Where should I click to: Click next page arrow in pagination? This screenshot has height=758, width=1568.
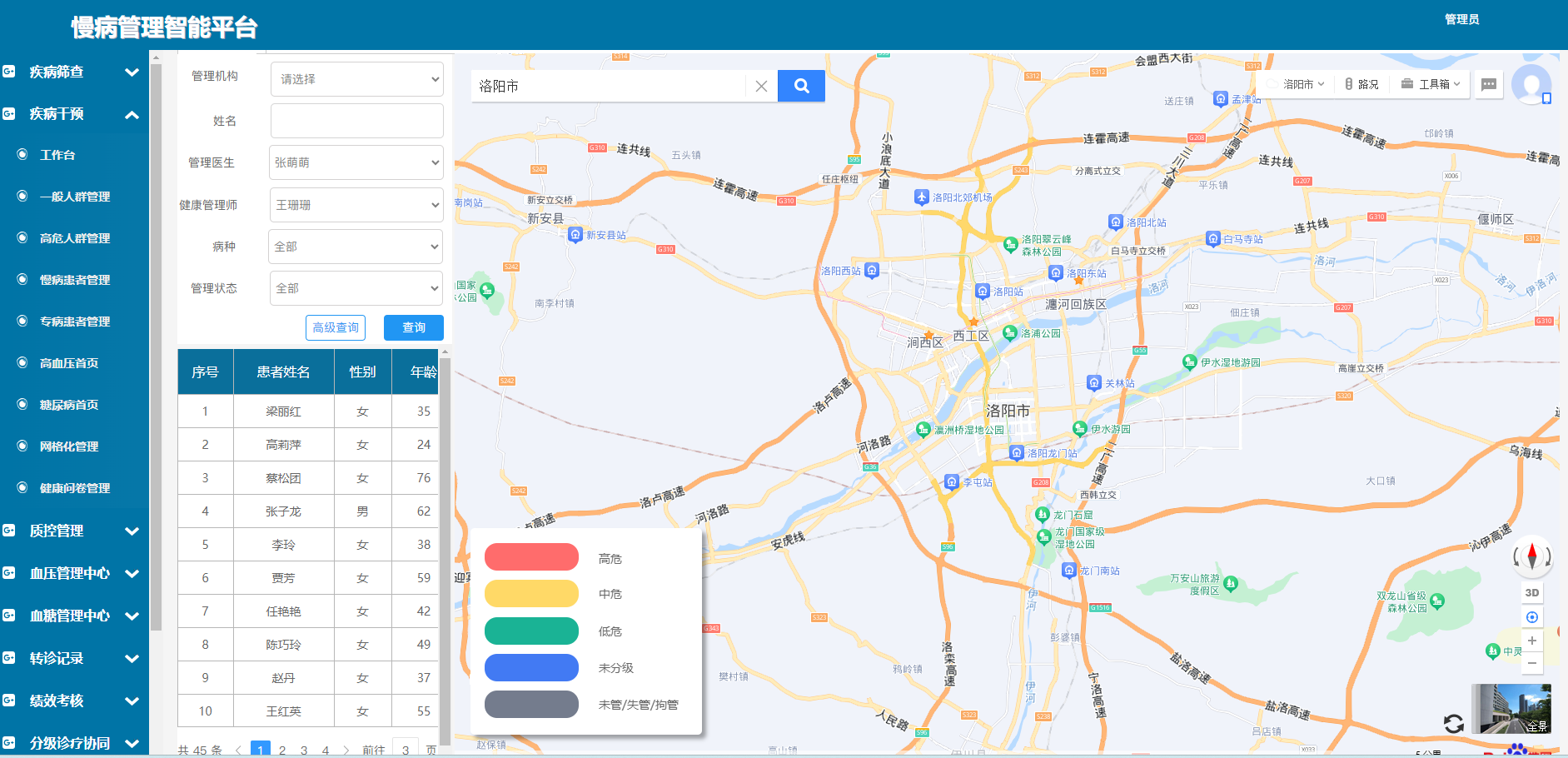(346, 750)
